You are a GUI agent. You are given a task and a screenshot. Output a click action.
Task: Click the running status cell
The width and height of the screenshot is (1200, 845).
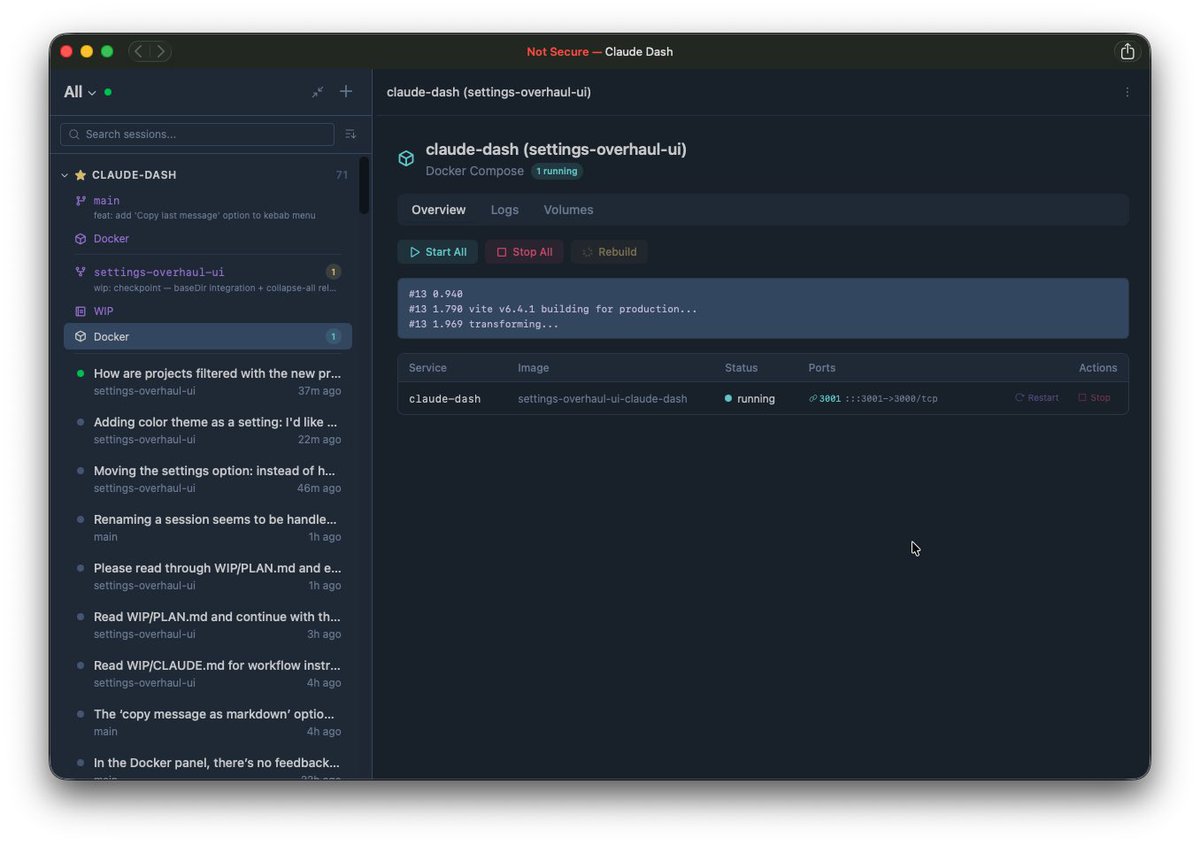tap(750, 398)
